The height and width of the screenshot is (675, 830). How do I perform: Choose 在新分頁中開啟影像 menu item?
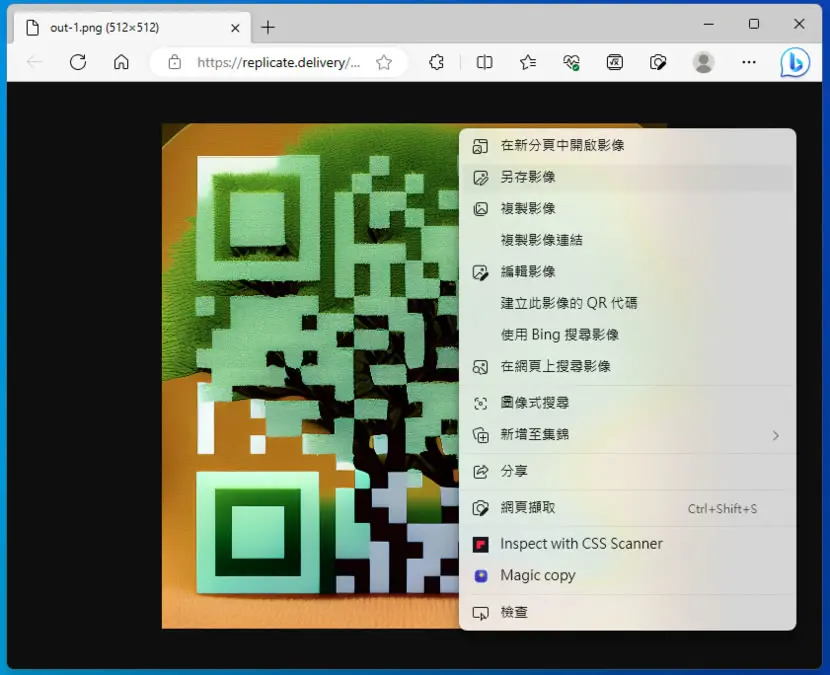627,146
